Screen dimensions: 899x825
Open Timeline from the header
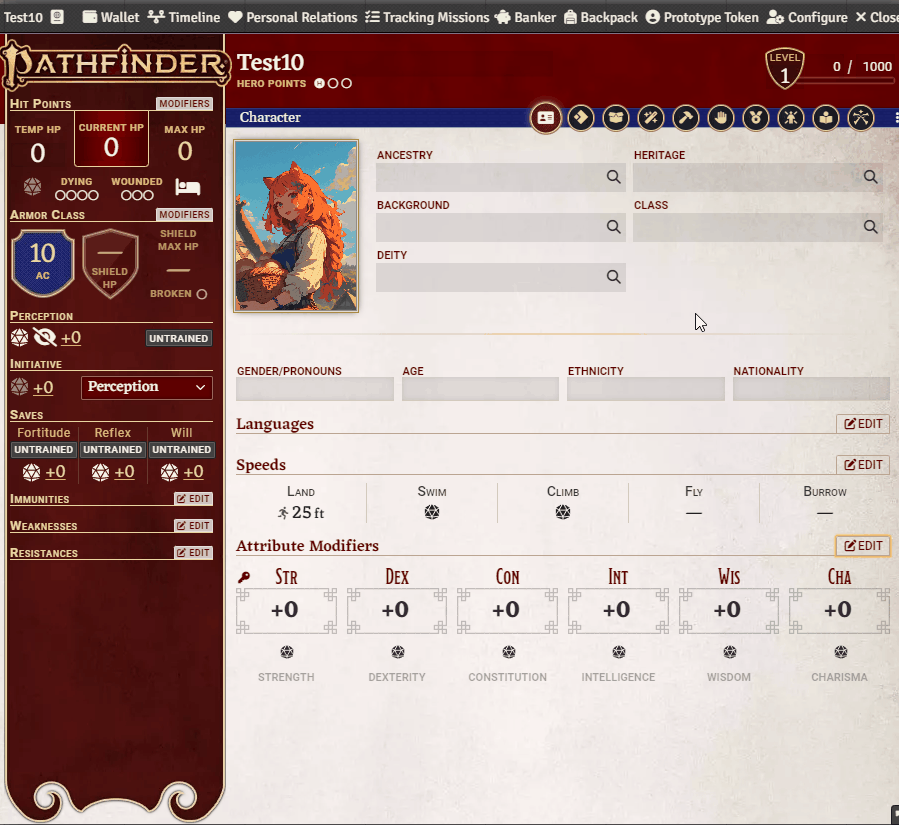pyautogui.click(x=183, y=17)
